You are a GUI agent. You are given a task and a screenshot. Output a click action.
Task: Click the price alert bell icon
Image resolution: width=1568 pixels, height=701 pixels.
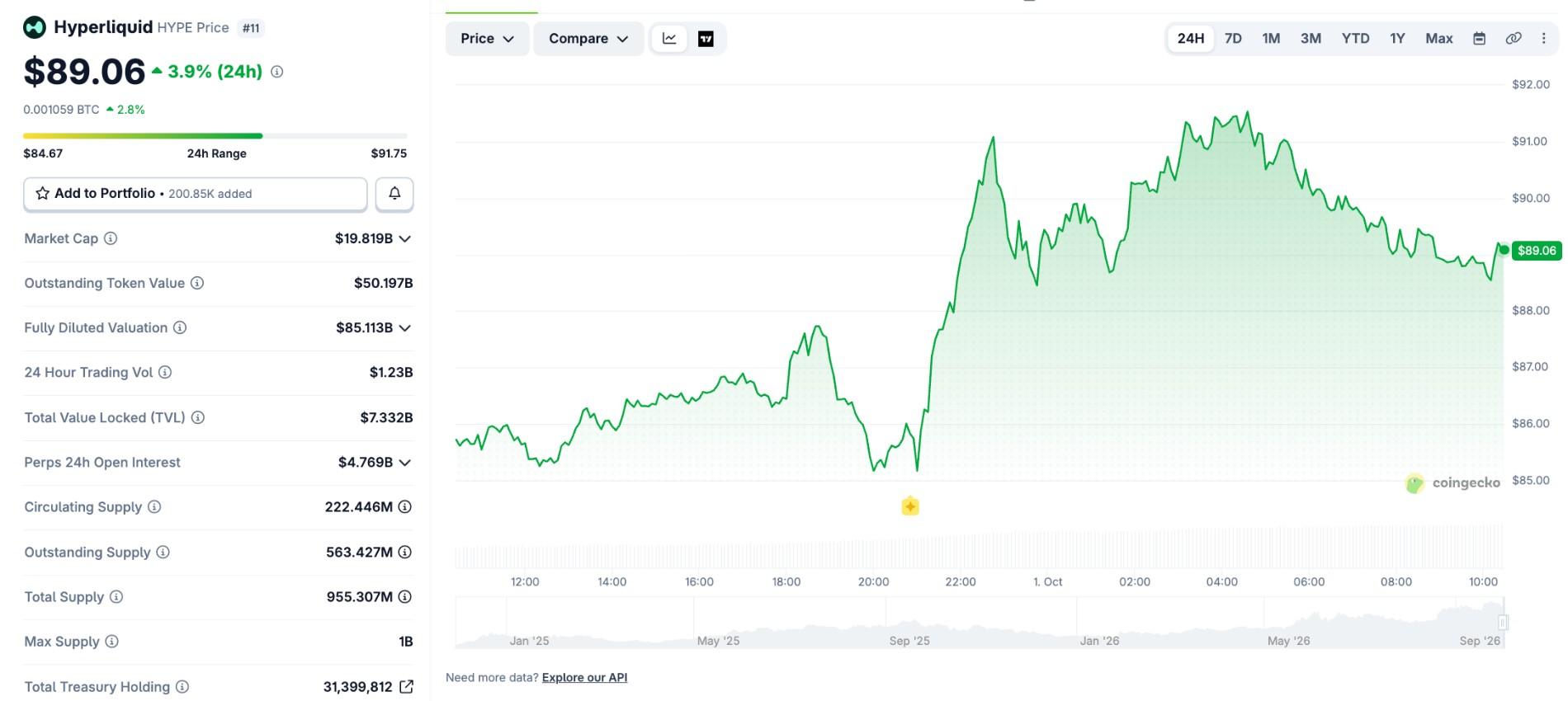pyautogui.click(x=394, y=193)
